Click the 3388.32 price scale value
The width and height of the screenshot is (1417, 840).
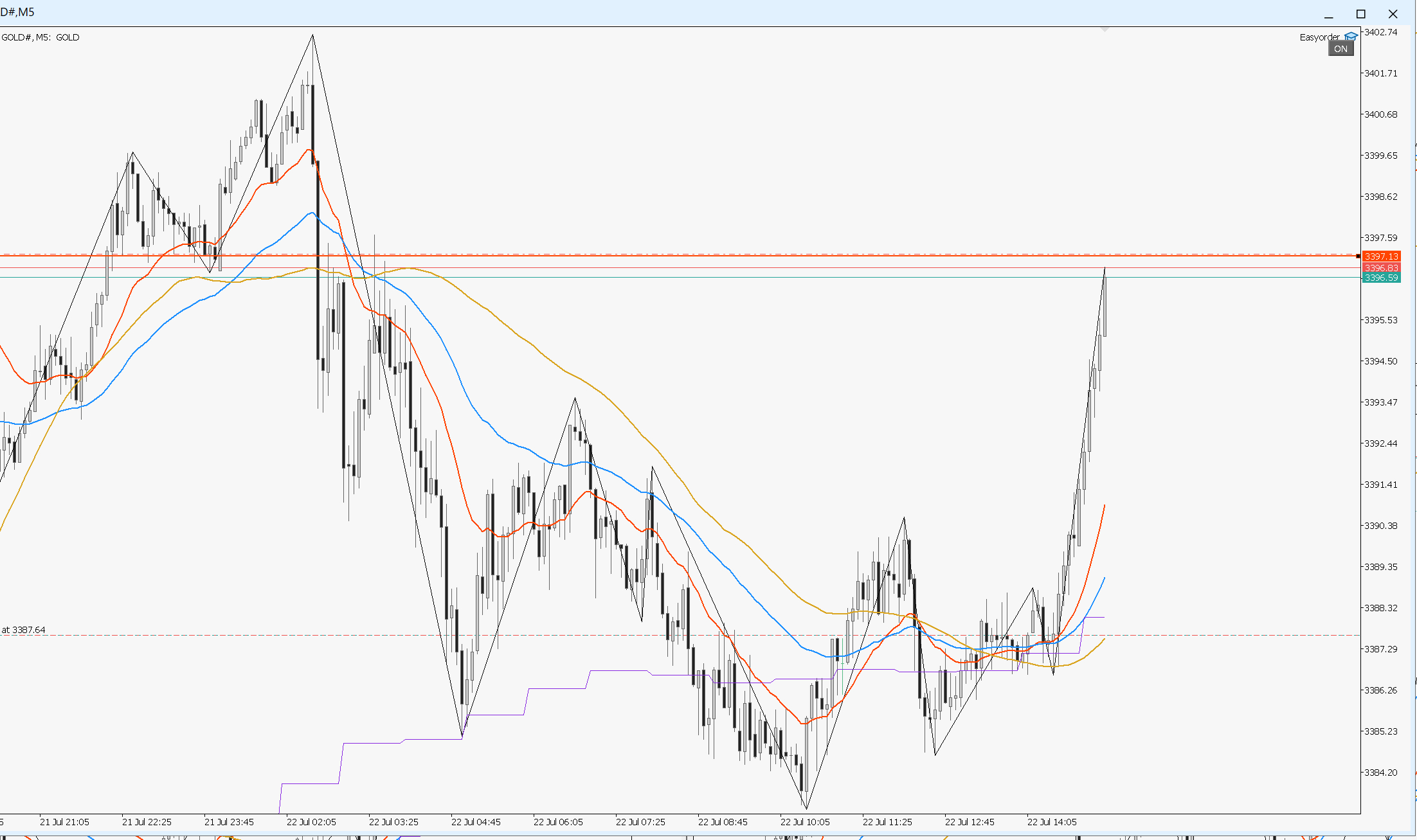(1381, 608)
